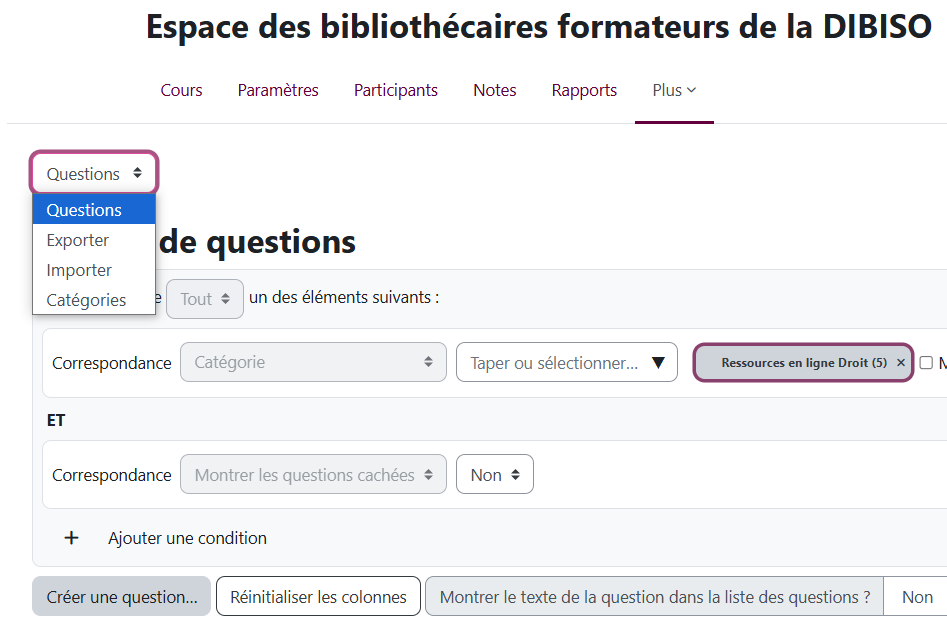Open the 'Questions' navigation dropdown
Image resolution: width=947 pixels, height=623 pixels.
(93, 172)
